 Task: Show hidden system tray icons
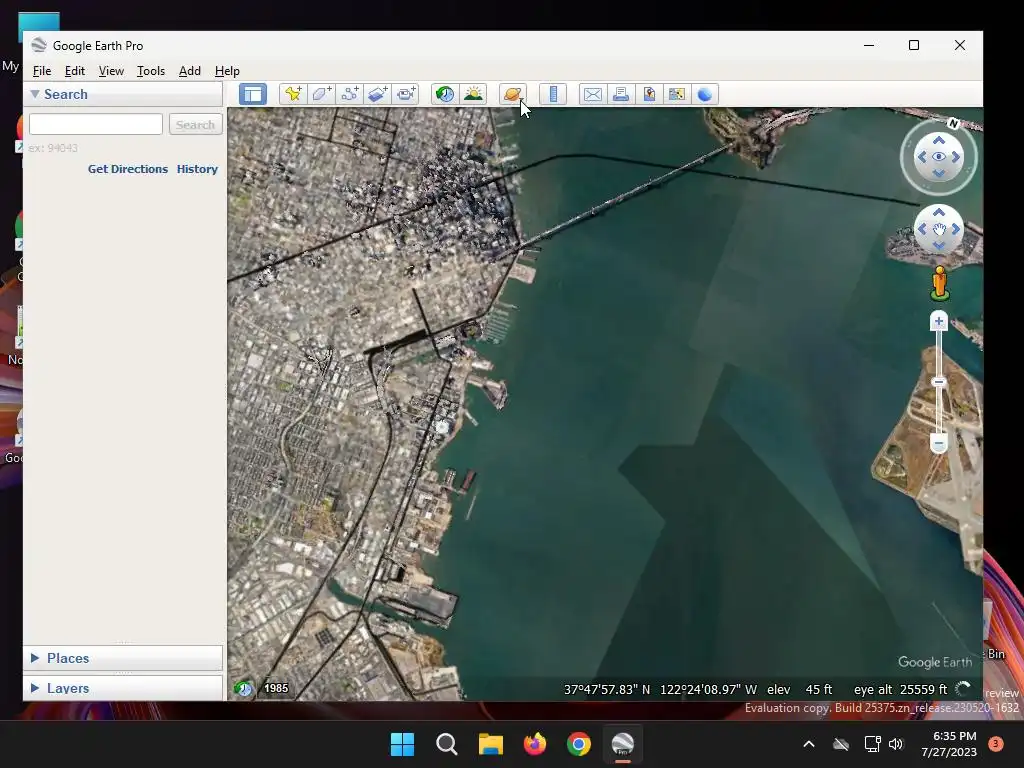(x=808, y=744)
